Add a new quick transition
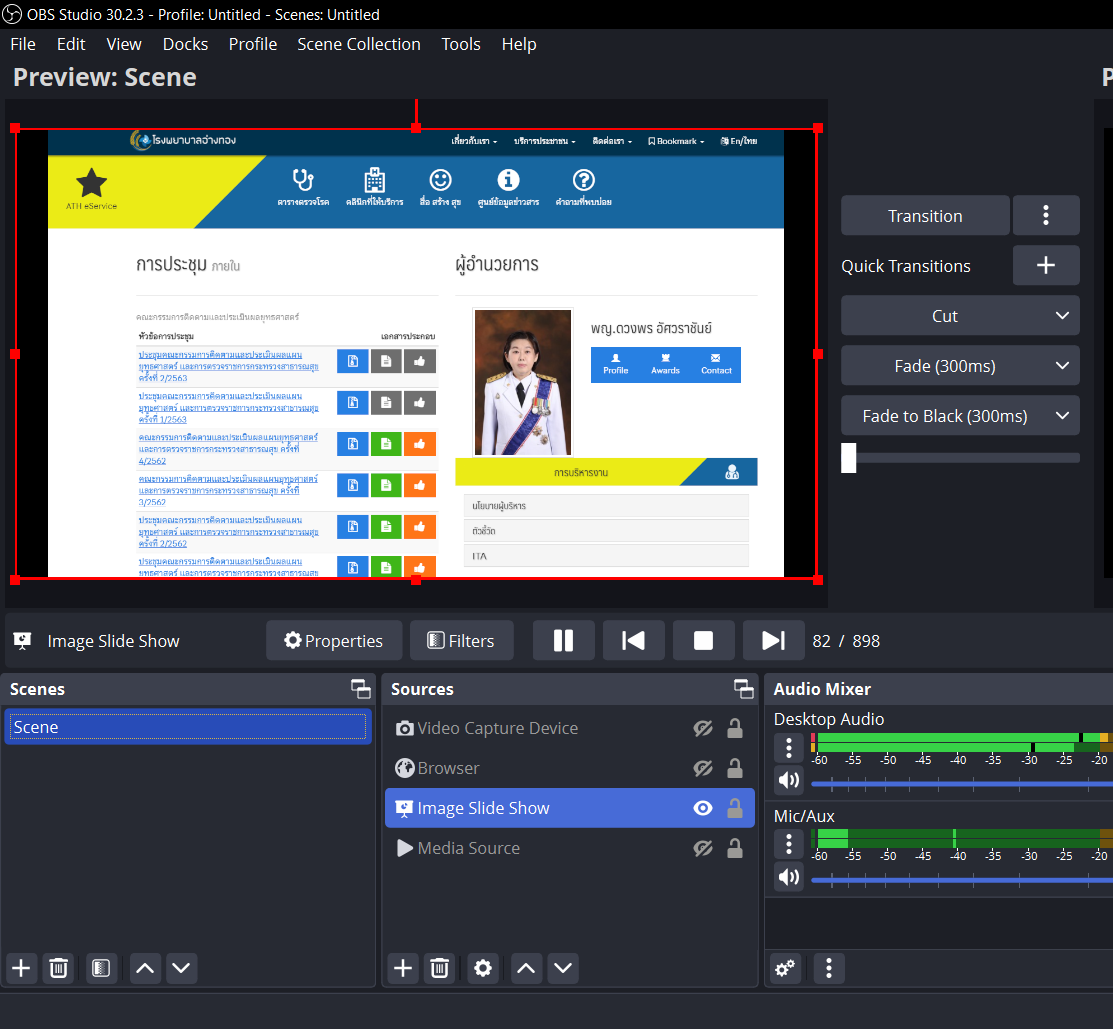Image resolution: width=1113 pixels, height=1029 pixels. click(1046, 265)
